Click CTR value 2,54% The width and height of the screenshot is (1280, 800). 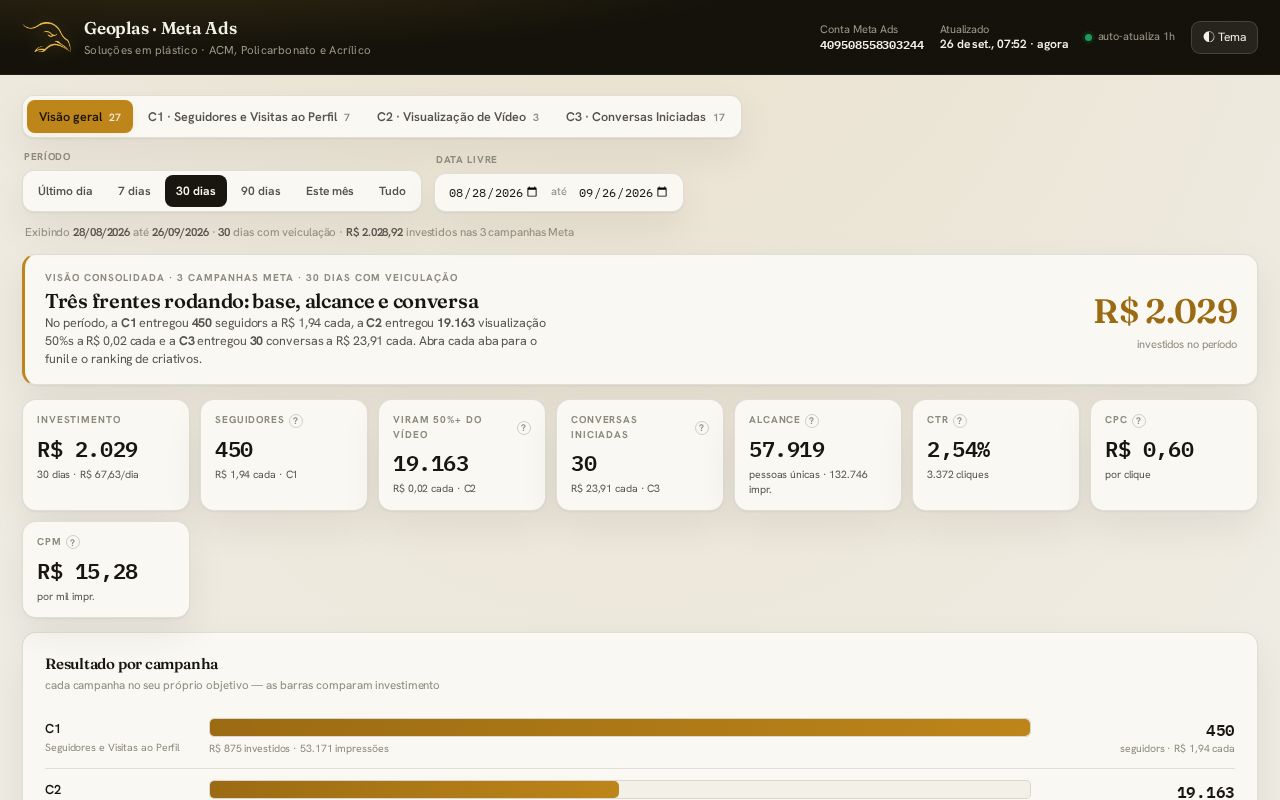click(958, 450)
